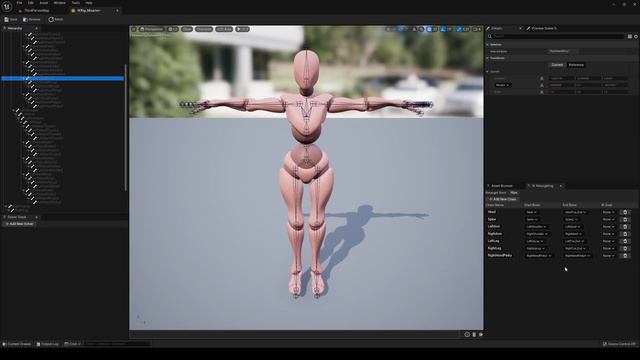Click the Hierarchy panel vertical scrollbar
Image resolution: width=640 pixels, height=360 pixels.
pos(126,127)
